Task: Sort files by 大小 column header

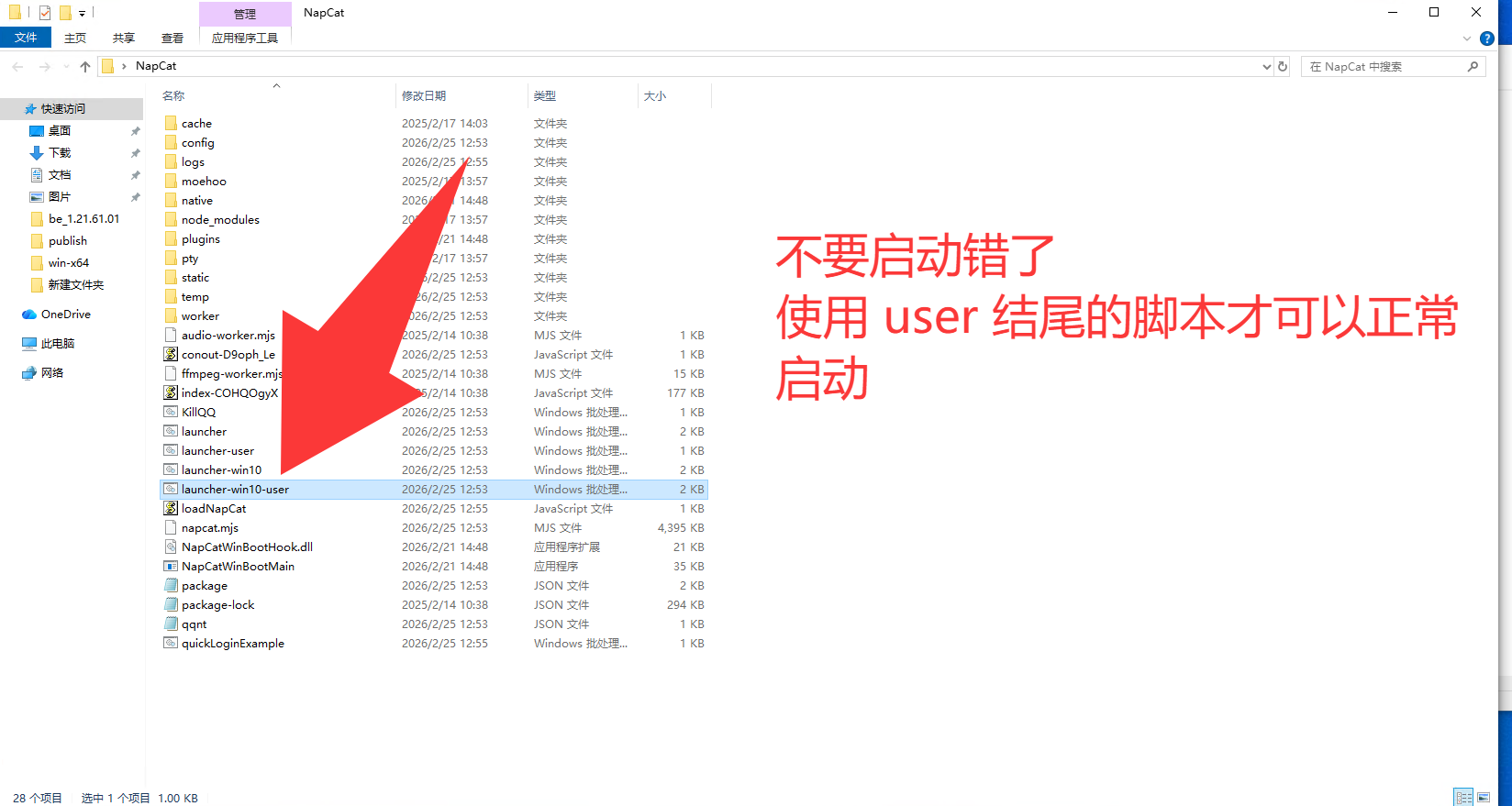Action: pyautogui.click(x=655, y=95)
